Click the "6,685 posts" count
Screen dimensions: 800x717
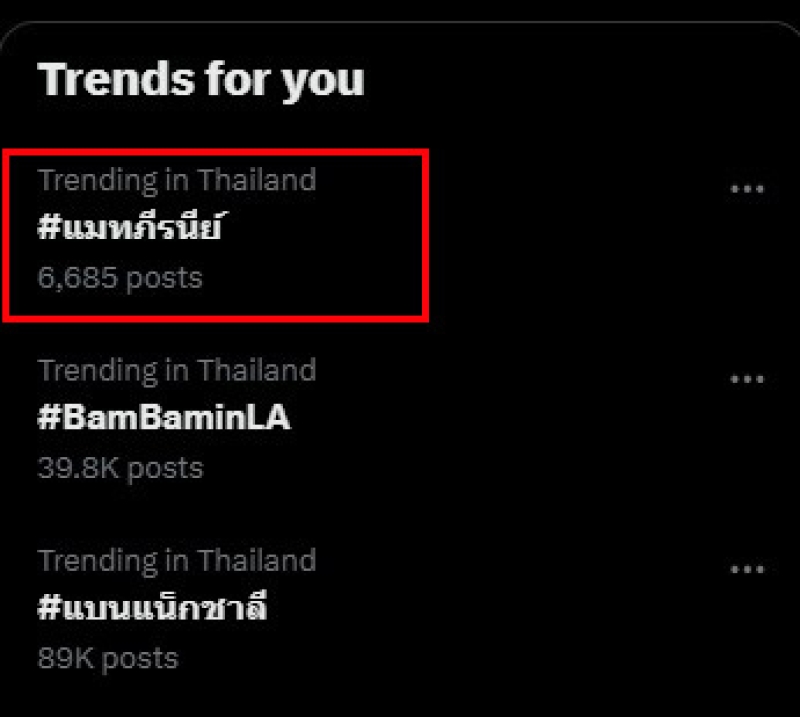tap(120, 277)
